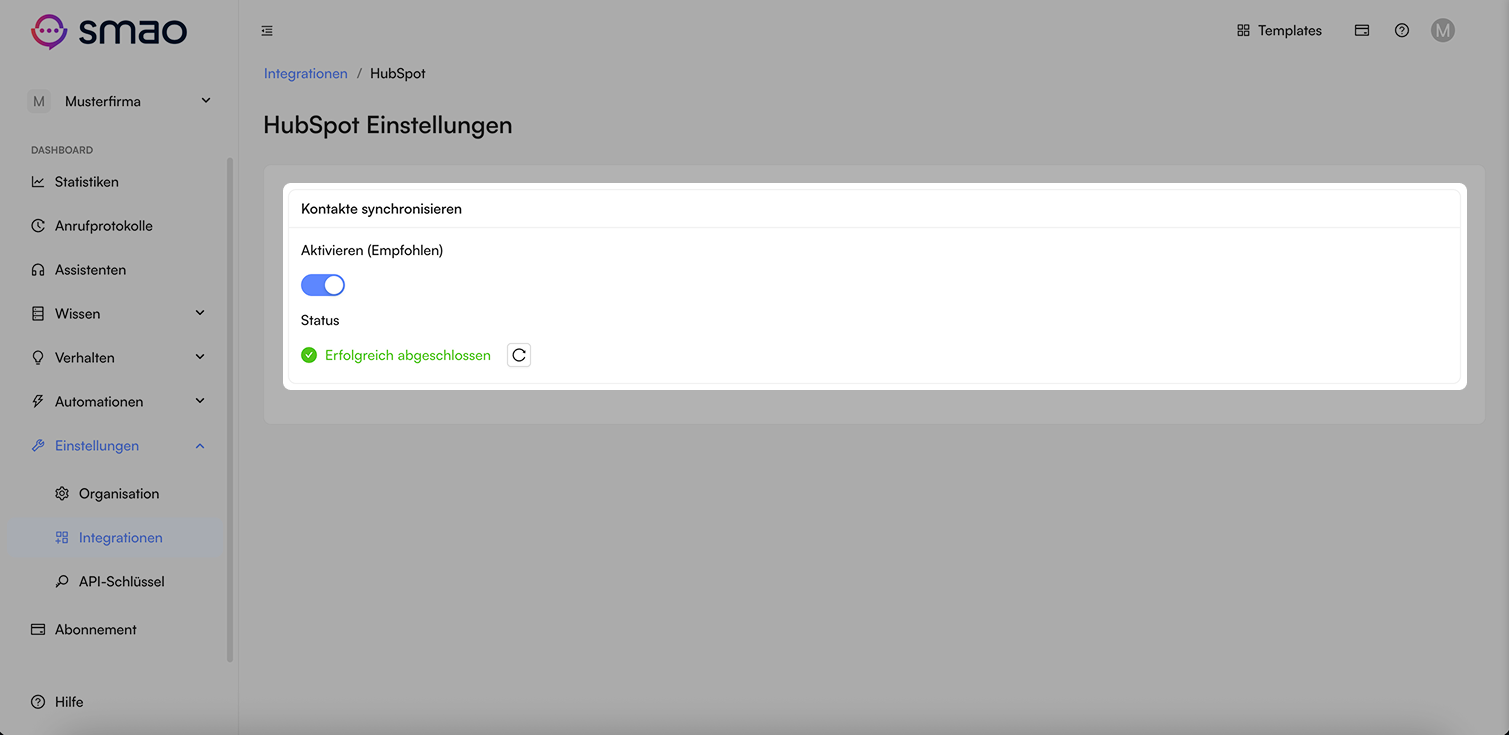The image size is (1509, 735).
Task: Refresh the sync status
Action: tap(519, 355)
